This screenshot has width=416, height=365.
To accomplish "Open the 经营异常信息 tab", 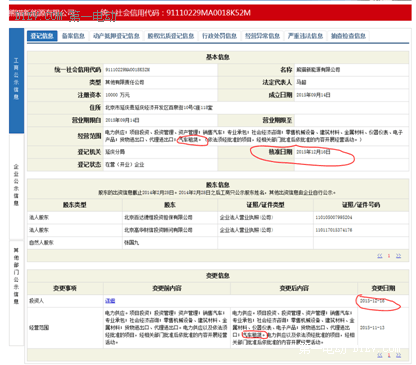I will point(263,36).
